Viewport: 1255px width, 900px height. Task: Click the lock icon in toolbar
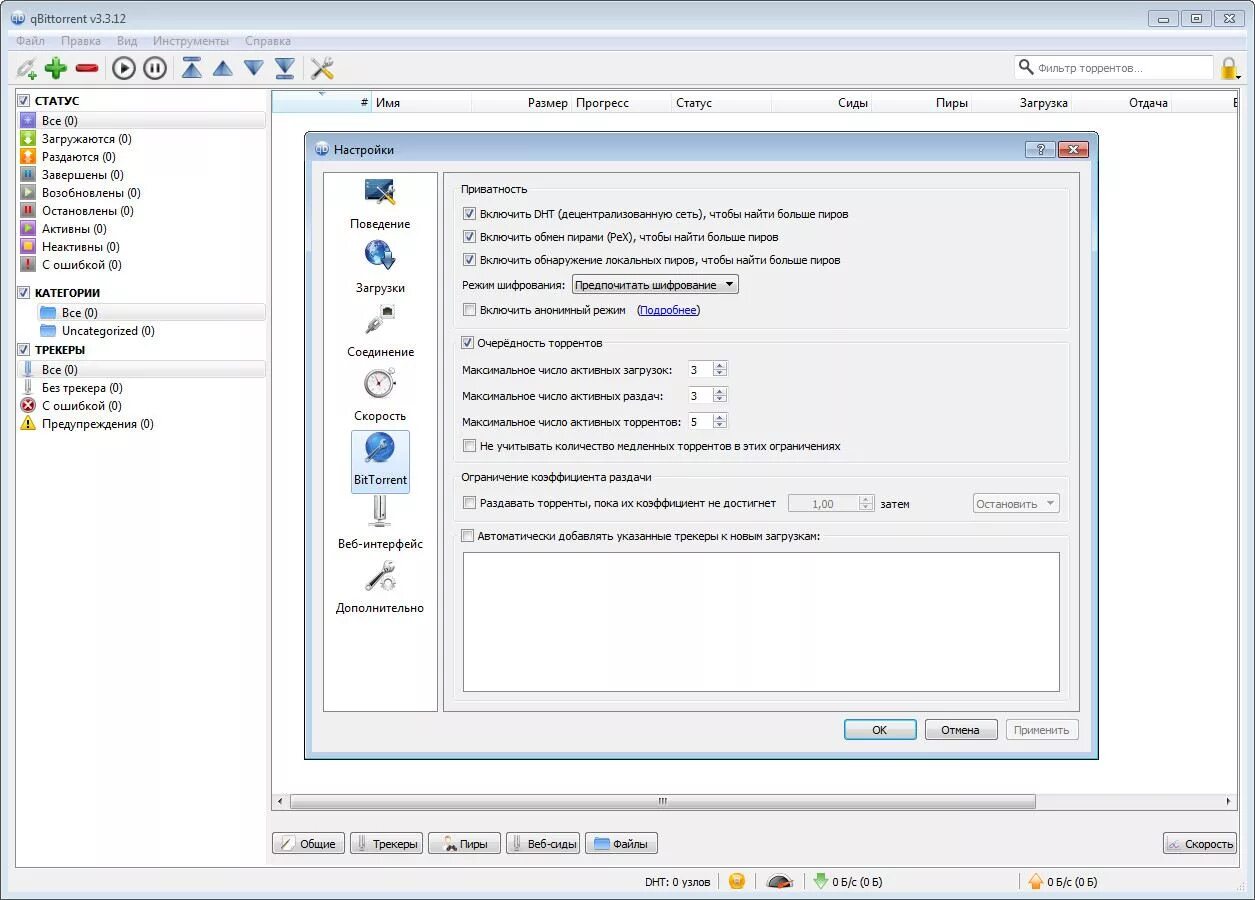point(1228,68)
